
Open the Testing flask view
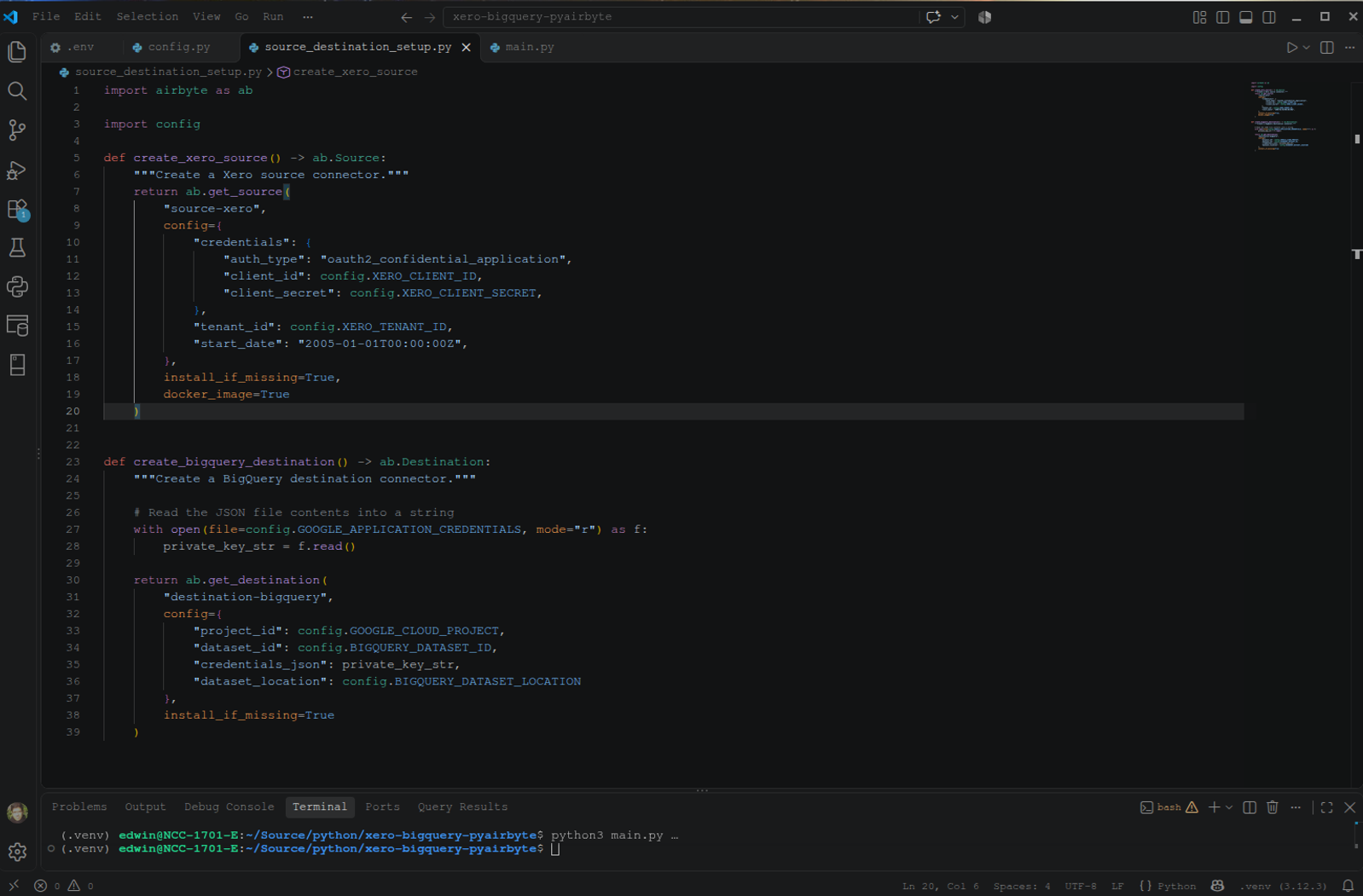tap(17, 248)
